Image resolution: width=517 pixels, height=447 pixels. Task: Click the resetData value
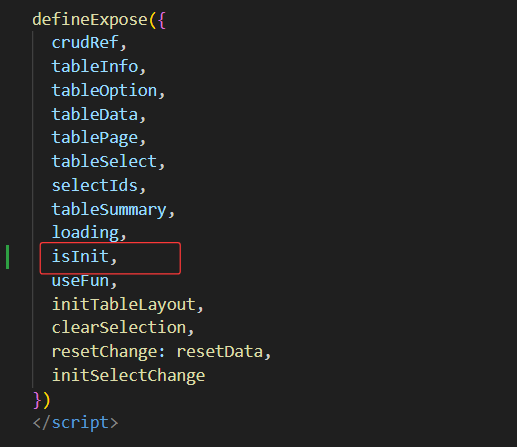(219, 352)
